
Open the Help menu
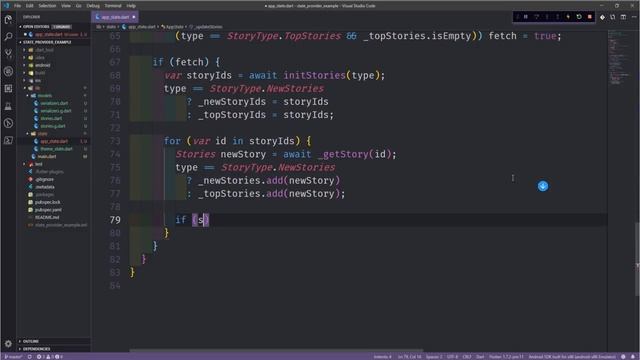(x=131, y=6)
